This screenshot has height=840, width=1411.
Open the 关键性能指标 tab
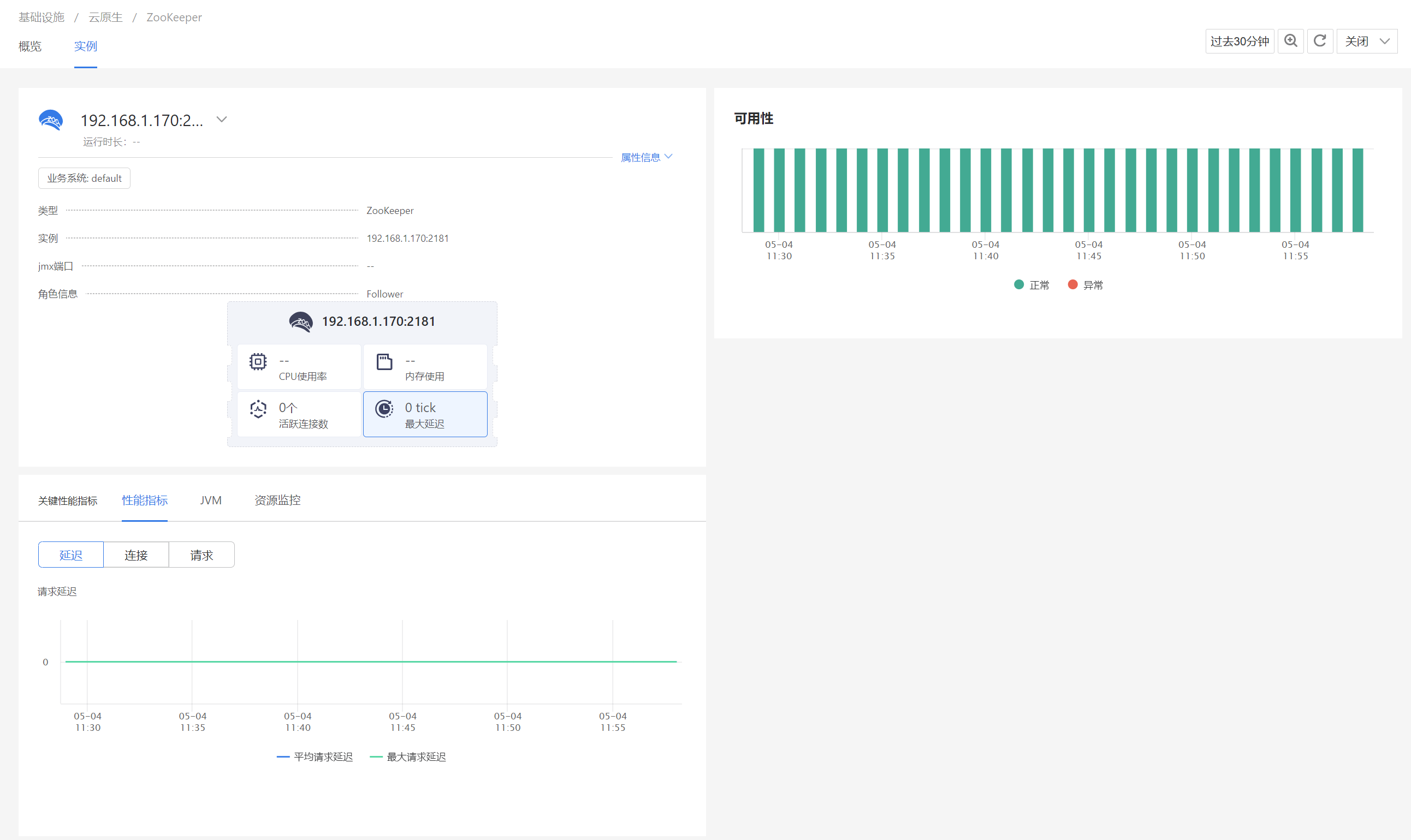pyautogui.click(x=67, y=501)
